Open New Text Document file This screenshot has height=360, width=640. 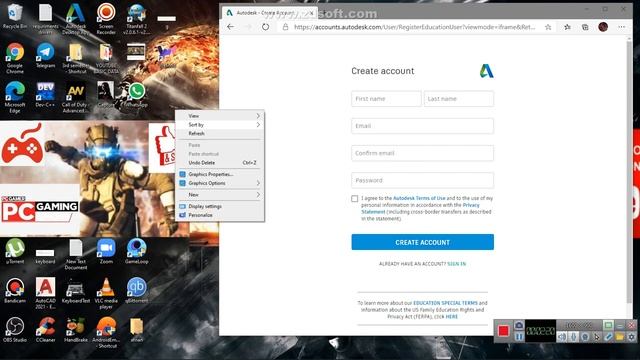pos(76,254)
